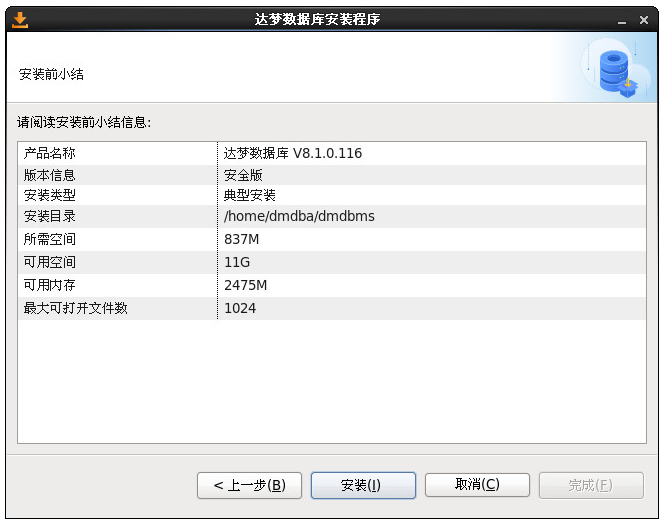
Task: Select the 版本信息 row label
Action: tap(50, 175)
